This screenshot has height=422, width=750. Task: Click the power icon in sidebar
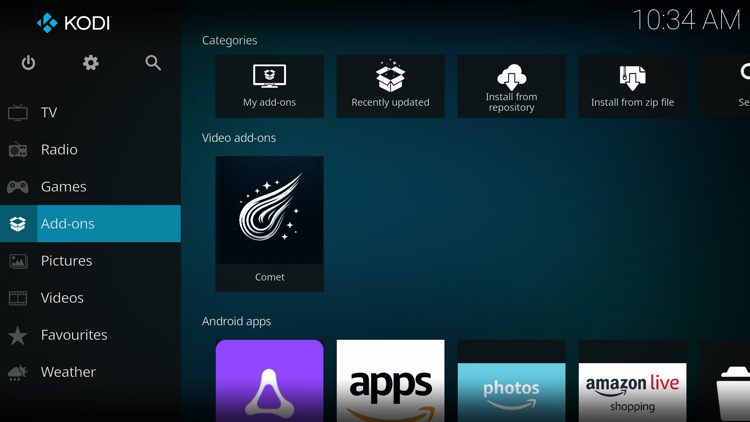(28, 63)
